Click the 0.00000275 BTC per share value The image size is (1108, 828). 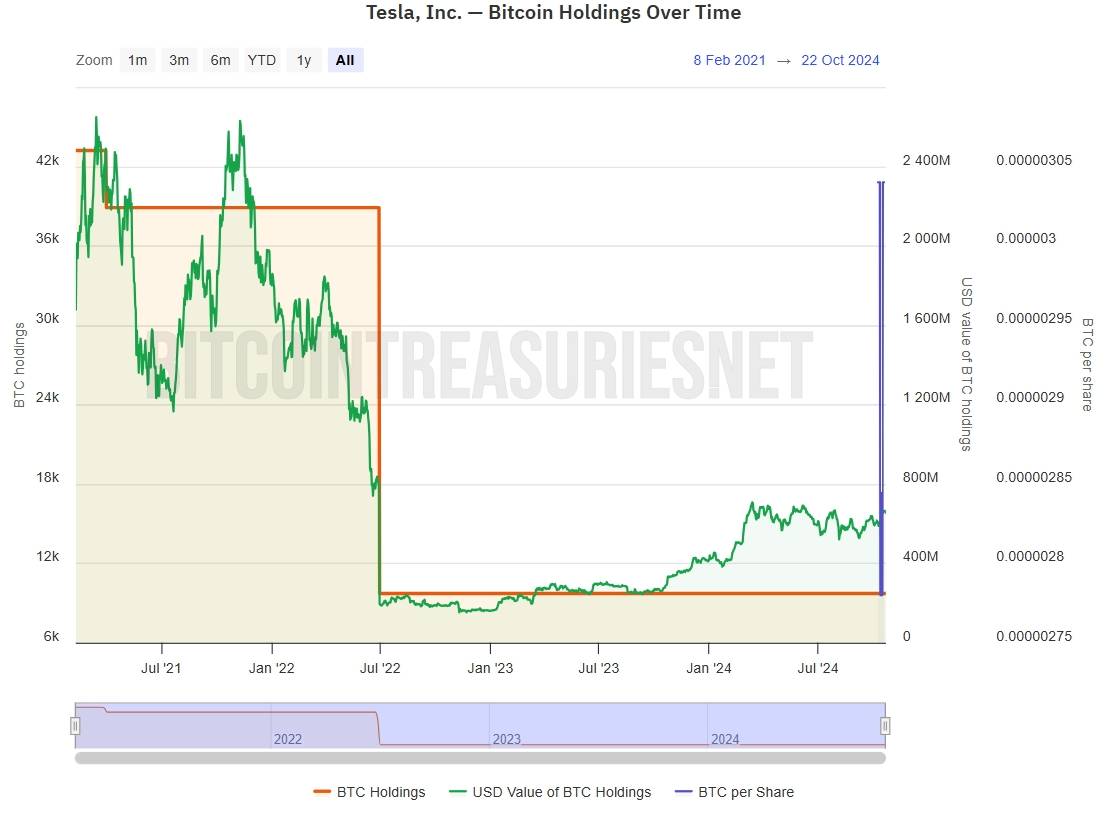pyautogui.click(x=1034, y=636)
